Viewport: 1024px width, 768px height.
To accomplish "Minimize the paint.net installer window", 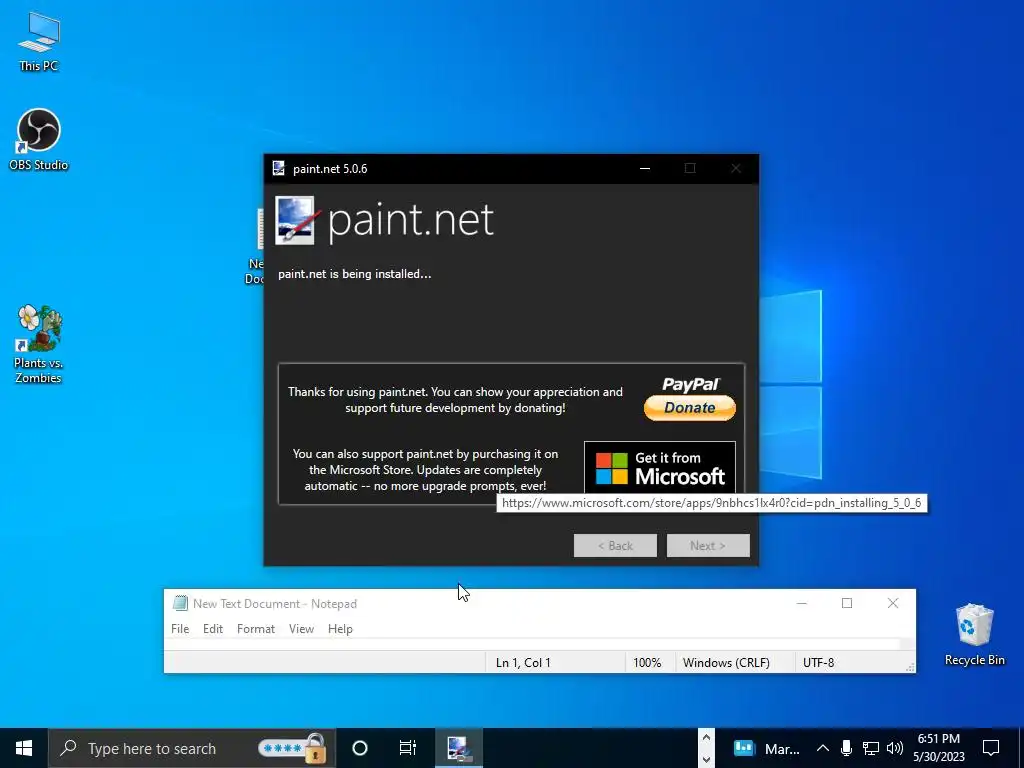I will coord(645,168).
